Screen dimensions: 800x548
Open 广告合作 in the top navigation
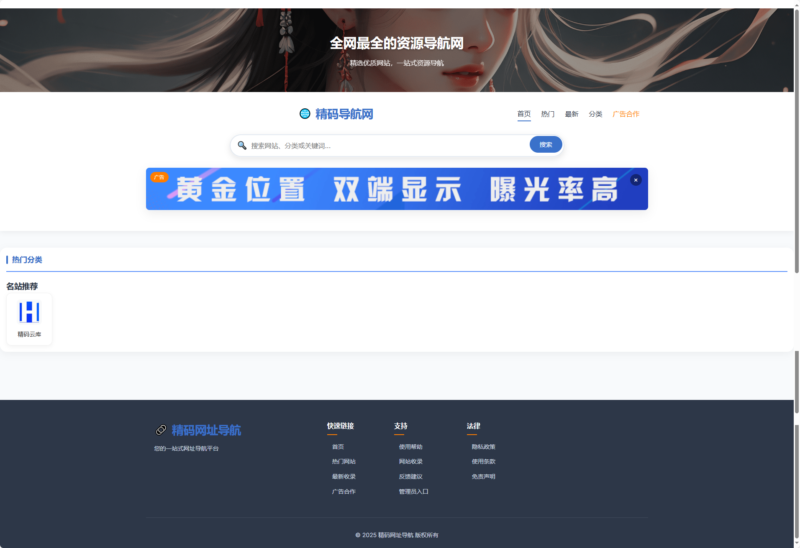pos(626,114)
